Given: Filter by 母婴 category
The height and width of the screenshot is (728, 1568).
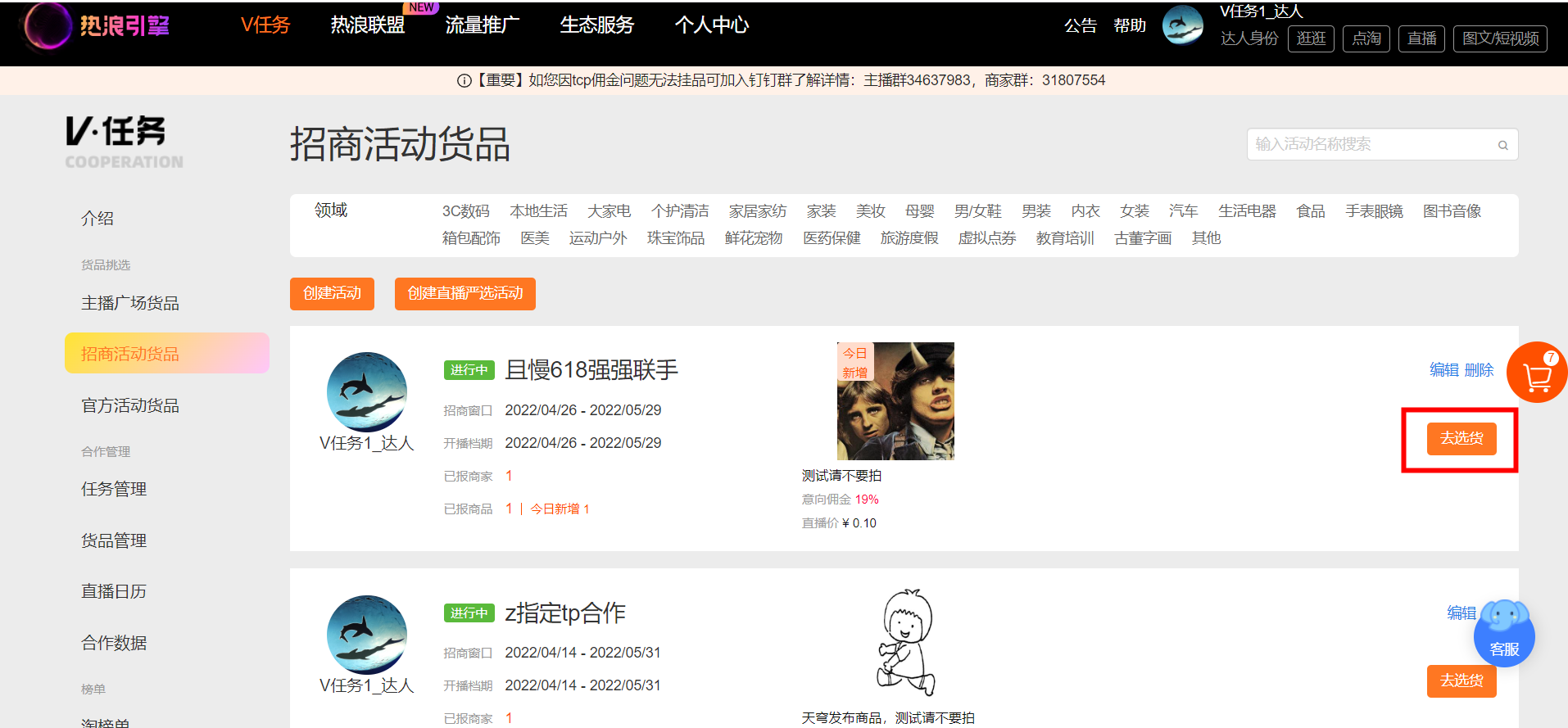Looking at the screenshot, I should coord(920,211).
